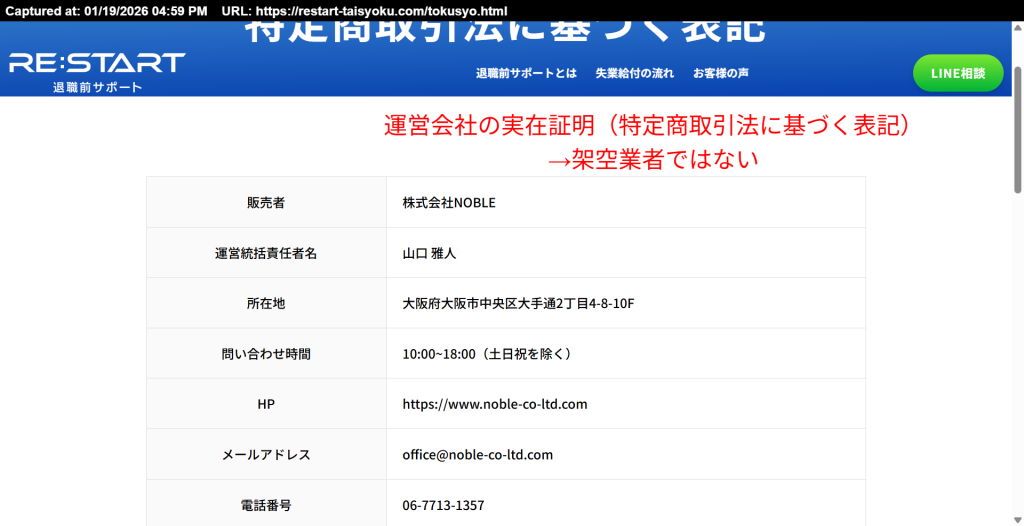Viewport: 1024px width, 526px height.
Task: Click https://www.noble-co-ltd.com text
Action: [x=495, y=404]
